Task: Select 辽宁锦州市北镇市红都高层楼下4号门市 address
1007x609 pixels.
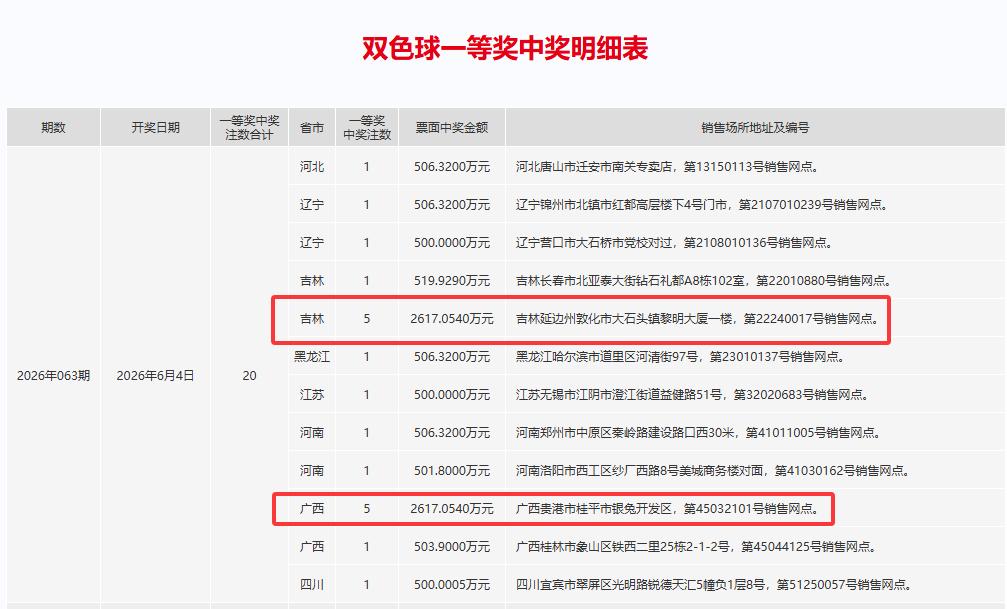Action: (x=702, y=204)
